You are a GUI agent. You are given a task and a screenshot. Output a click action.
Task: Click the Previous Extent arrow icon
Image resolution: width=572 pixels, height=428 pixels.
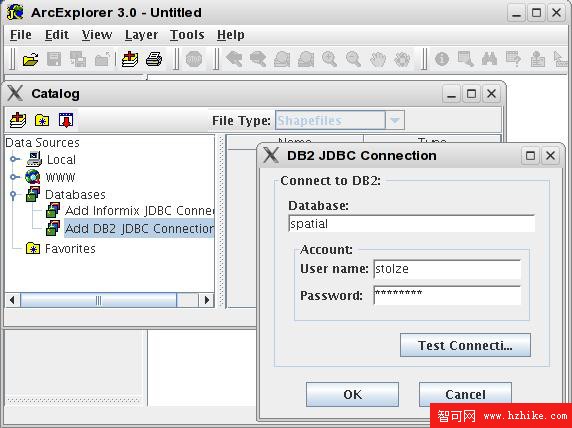click(x=234, y=59)
